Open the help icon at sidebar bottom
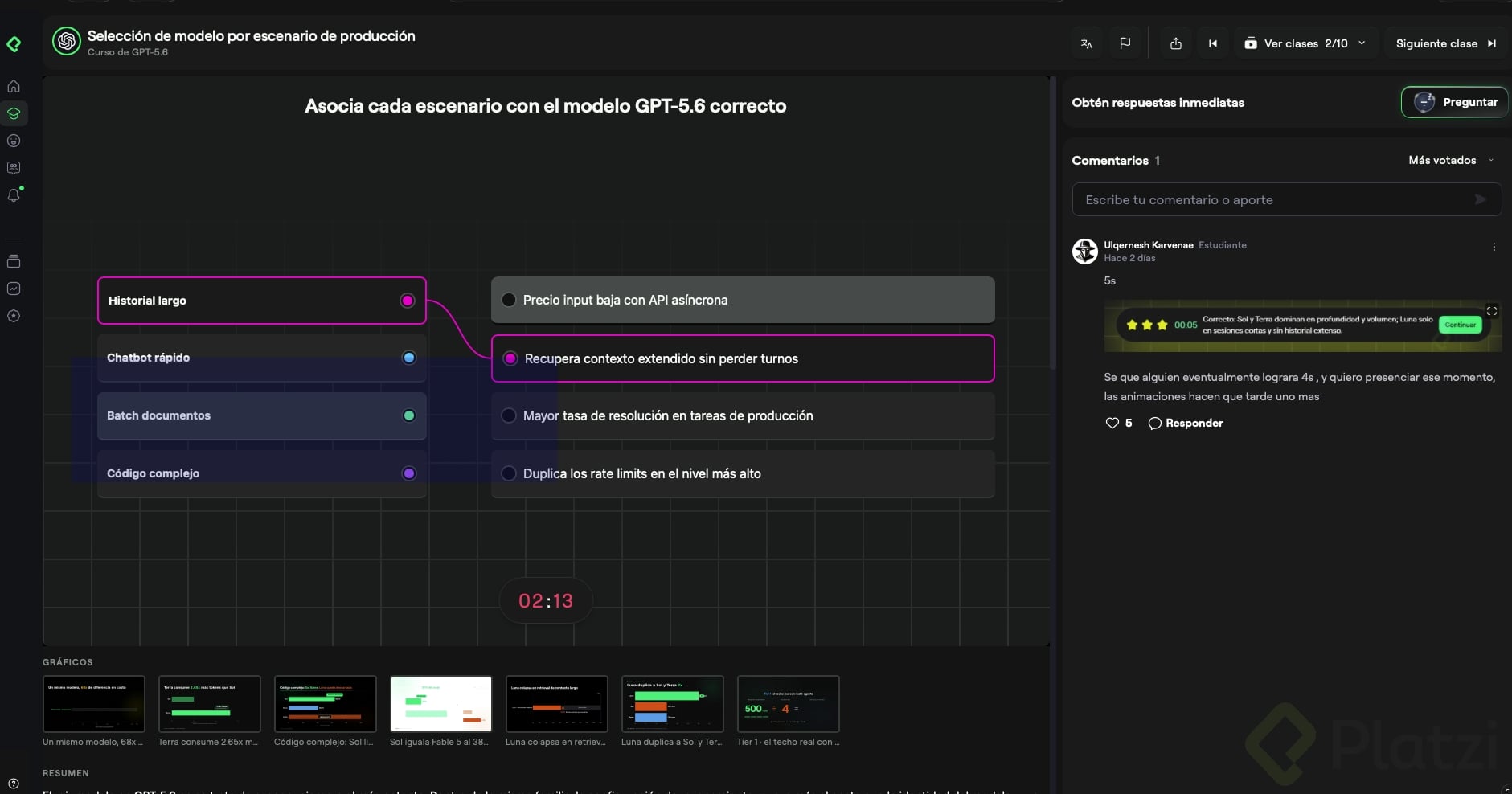This screenshot has width=1512, height=794. pyautogui.click(x=14, y=784)
